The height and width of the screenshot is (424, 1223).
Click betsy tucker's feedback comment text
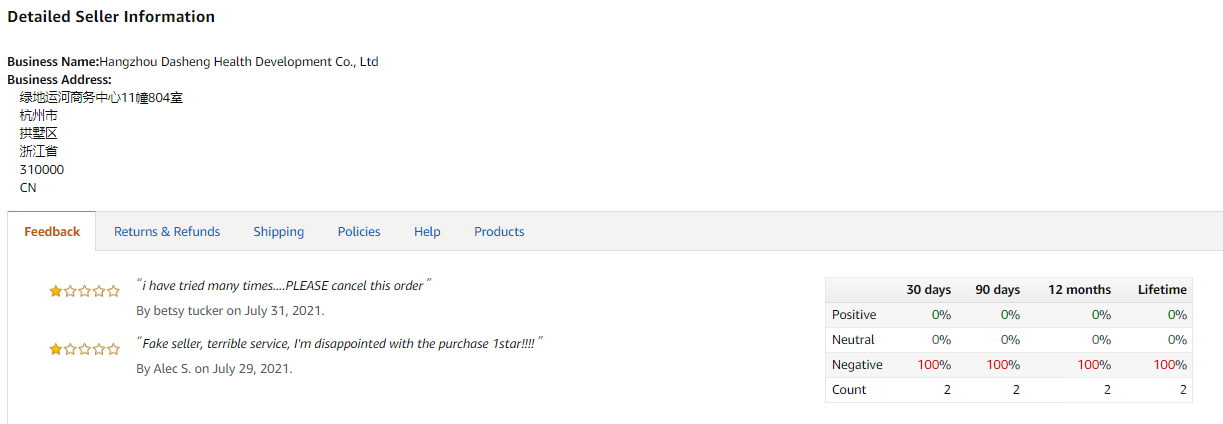point(284,286)
